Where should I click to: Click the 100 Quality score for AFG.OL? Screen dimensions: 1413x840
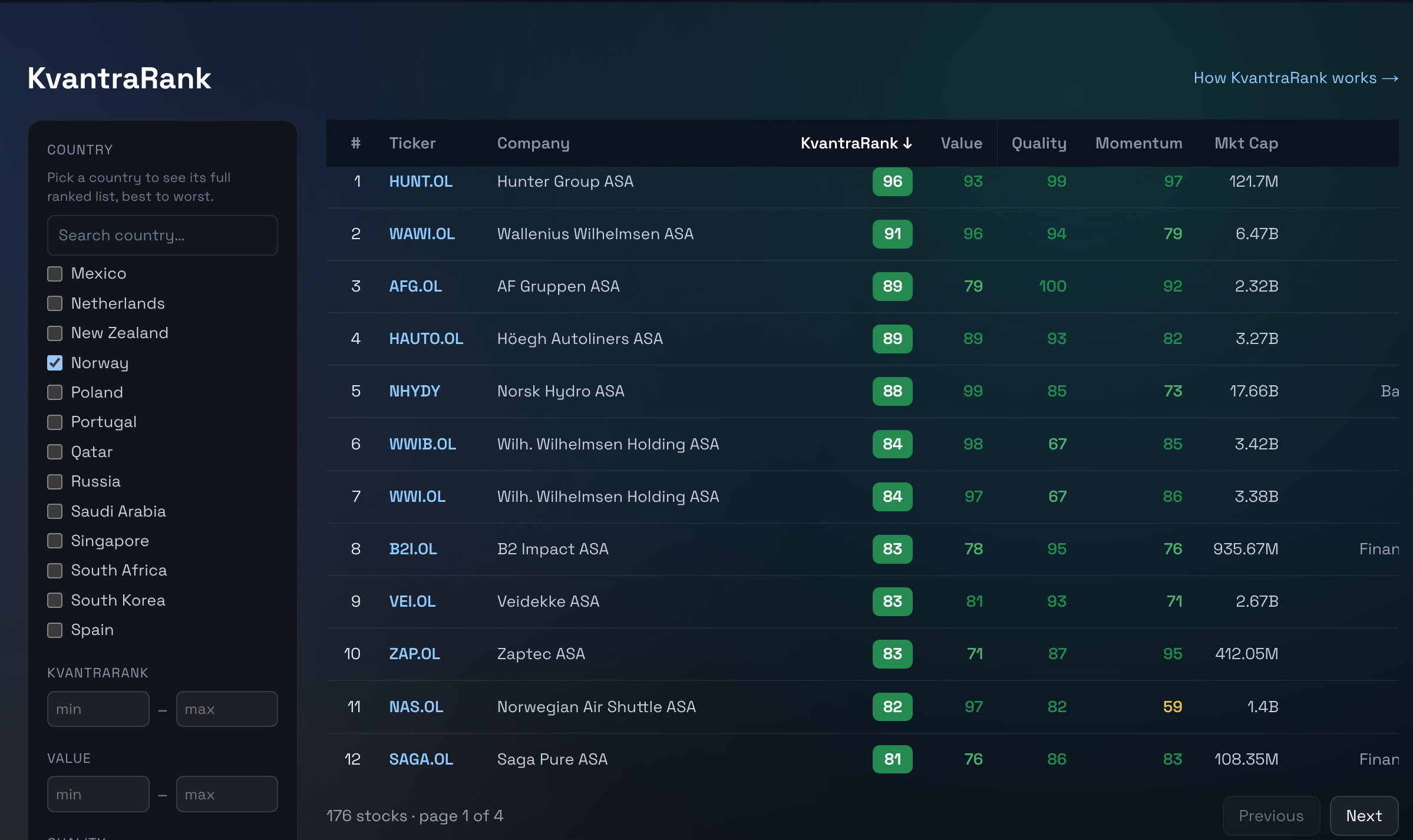pos(1052,286)
